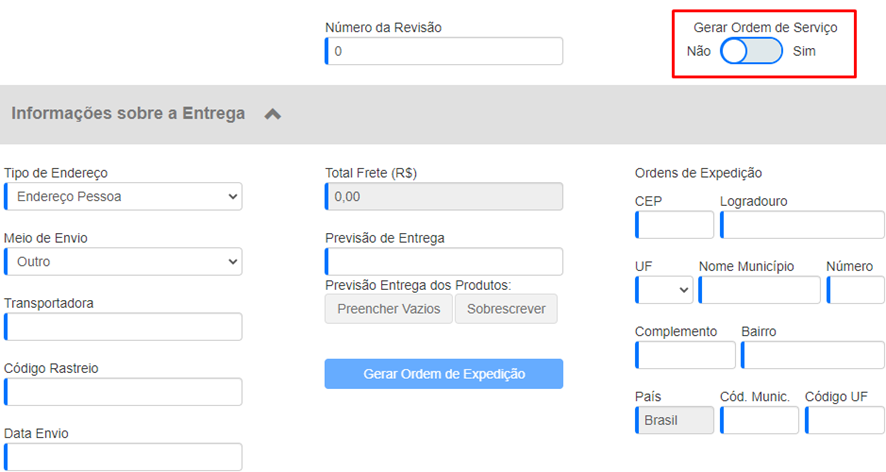The height and width of the screenshot is (472, 886).
Task: Click the Cód. Munic. input field
Action: pos(759,420)
